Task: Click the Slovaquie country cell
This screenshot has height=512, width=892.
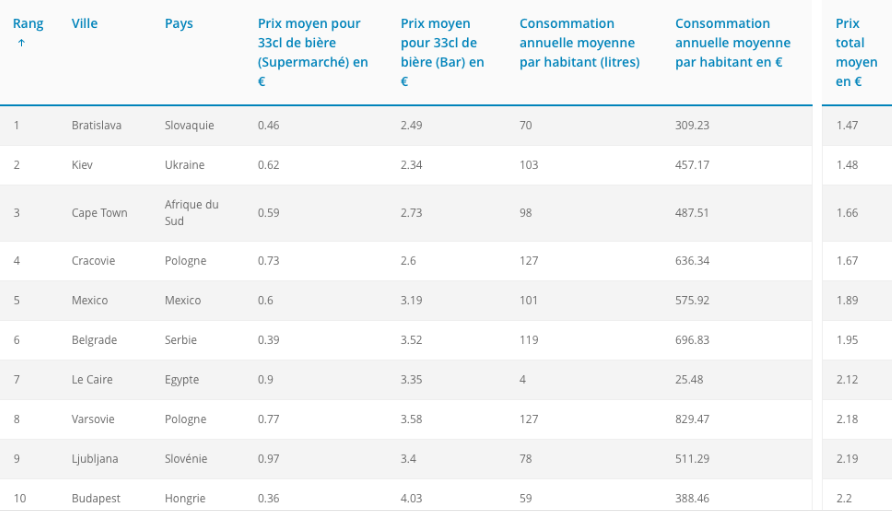Action: click(x=189, y=126)
